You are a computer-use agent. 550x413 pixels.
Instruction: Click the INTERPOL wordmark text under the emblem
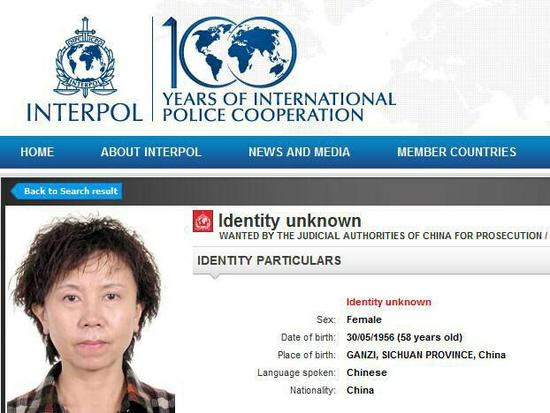pos(84,112)
